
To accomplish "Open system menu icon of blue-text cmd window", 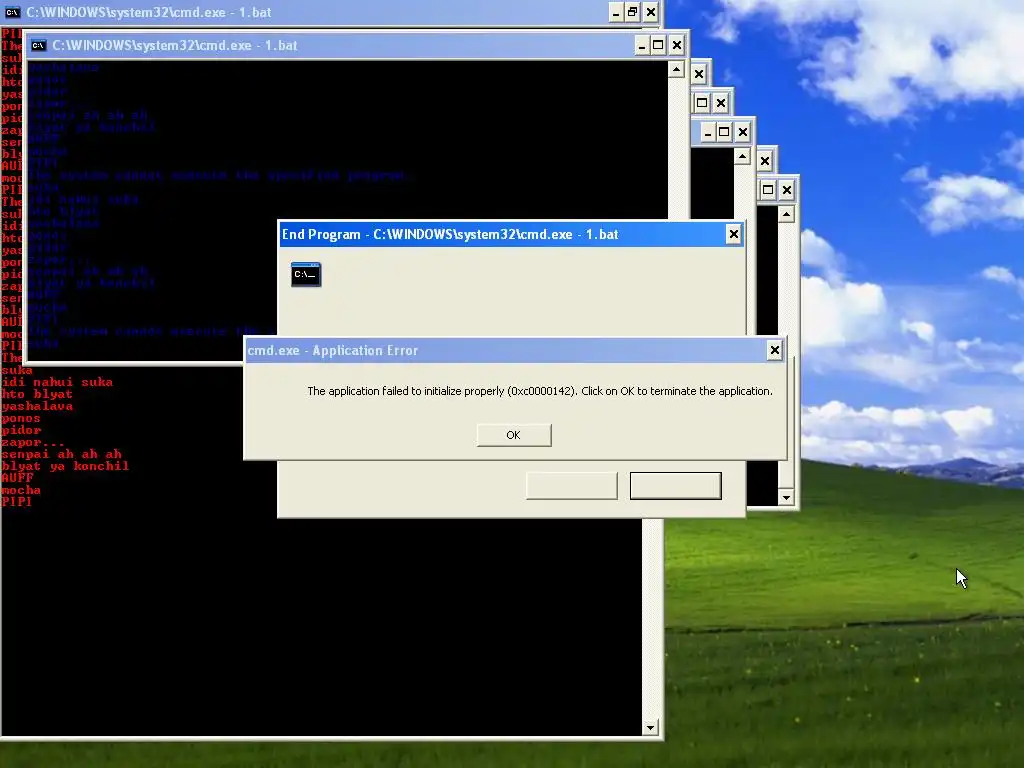I will click(39, 45).
